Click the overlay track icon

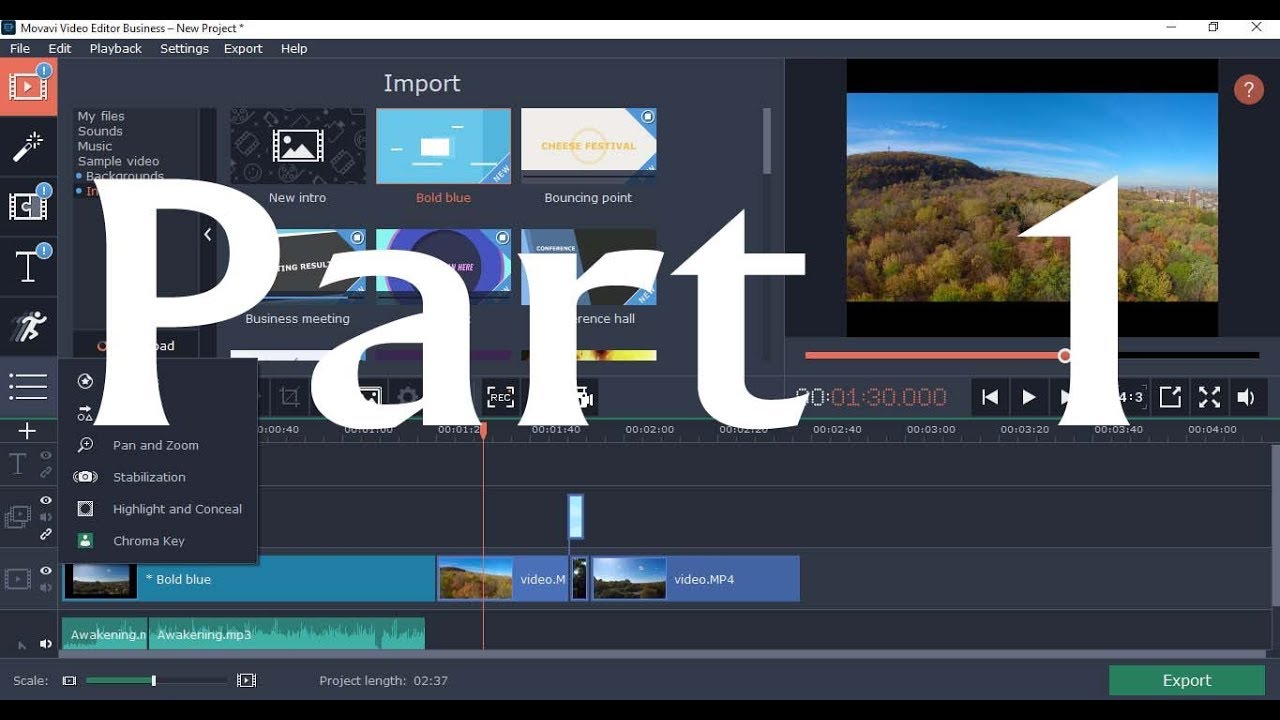18,517
